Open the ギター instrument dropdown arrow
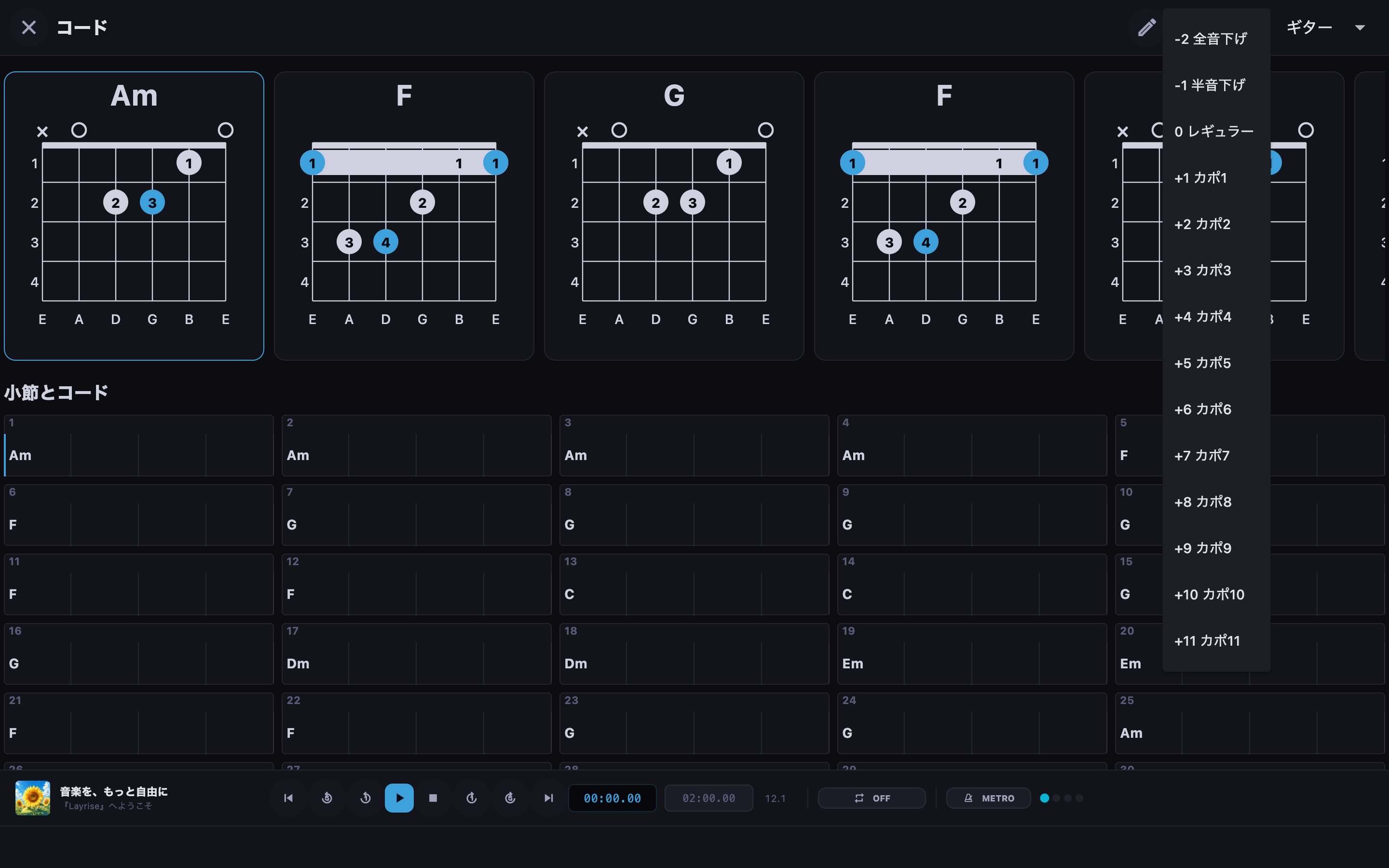Screen dimensions: 1389x868 point(1360,27)
